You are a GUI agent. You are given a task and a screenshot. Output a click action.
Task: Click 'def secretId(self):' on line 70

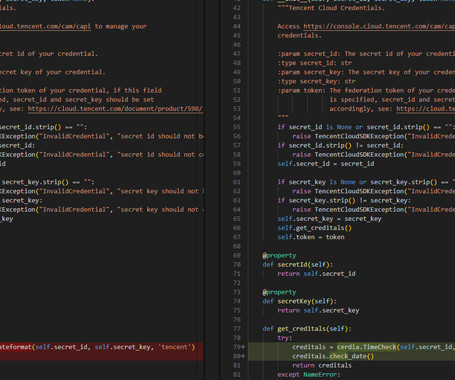click(298, 264)
